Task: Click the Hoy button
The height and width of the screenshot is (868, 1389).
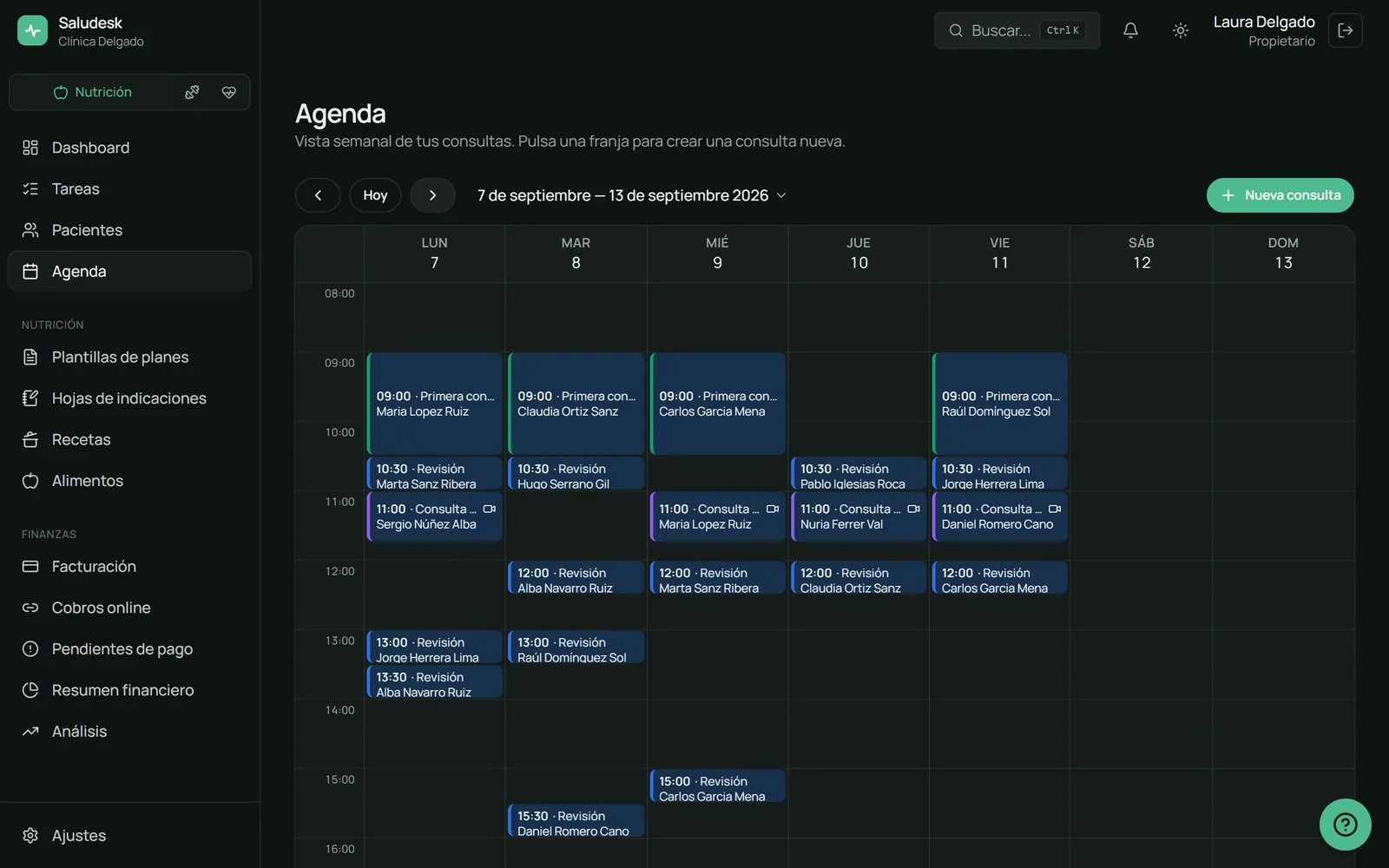Action: point(375,195)
